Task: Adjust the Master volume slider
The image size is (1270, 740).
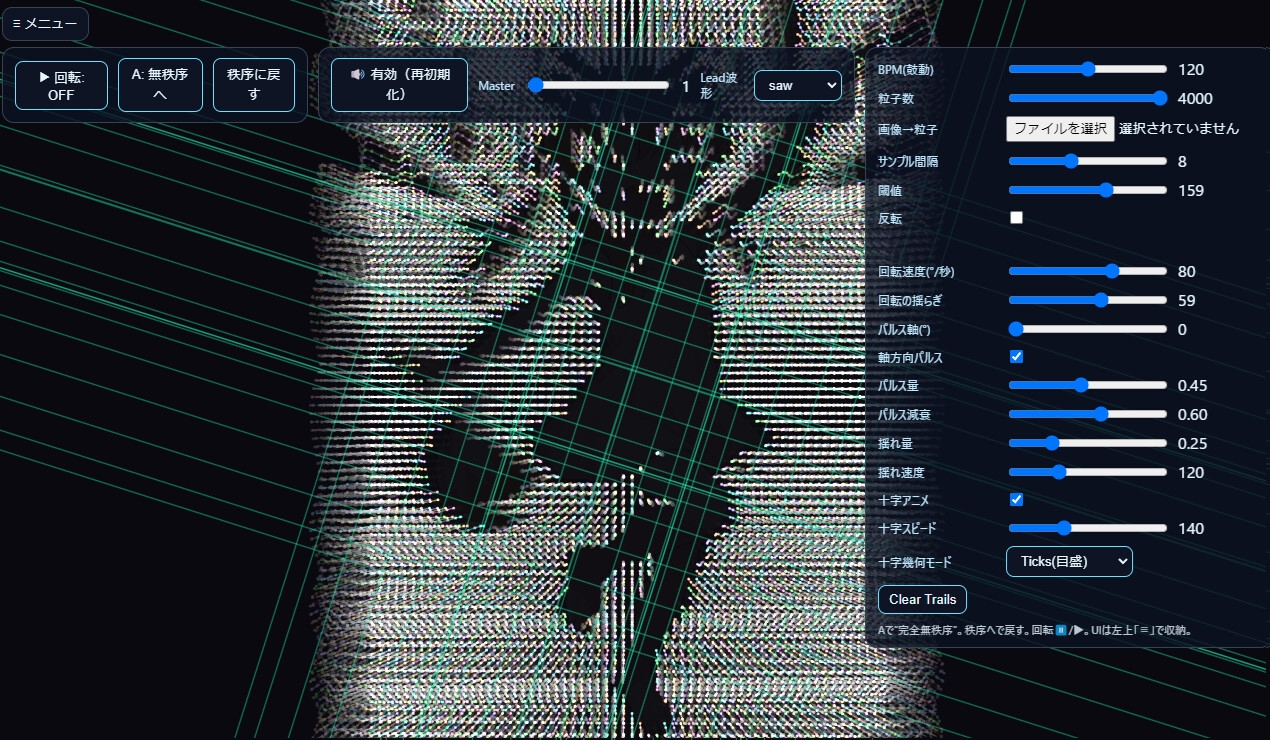Action: coord(599,86)
